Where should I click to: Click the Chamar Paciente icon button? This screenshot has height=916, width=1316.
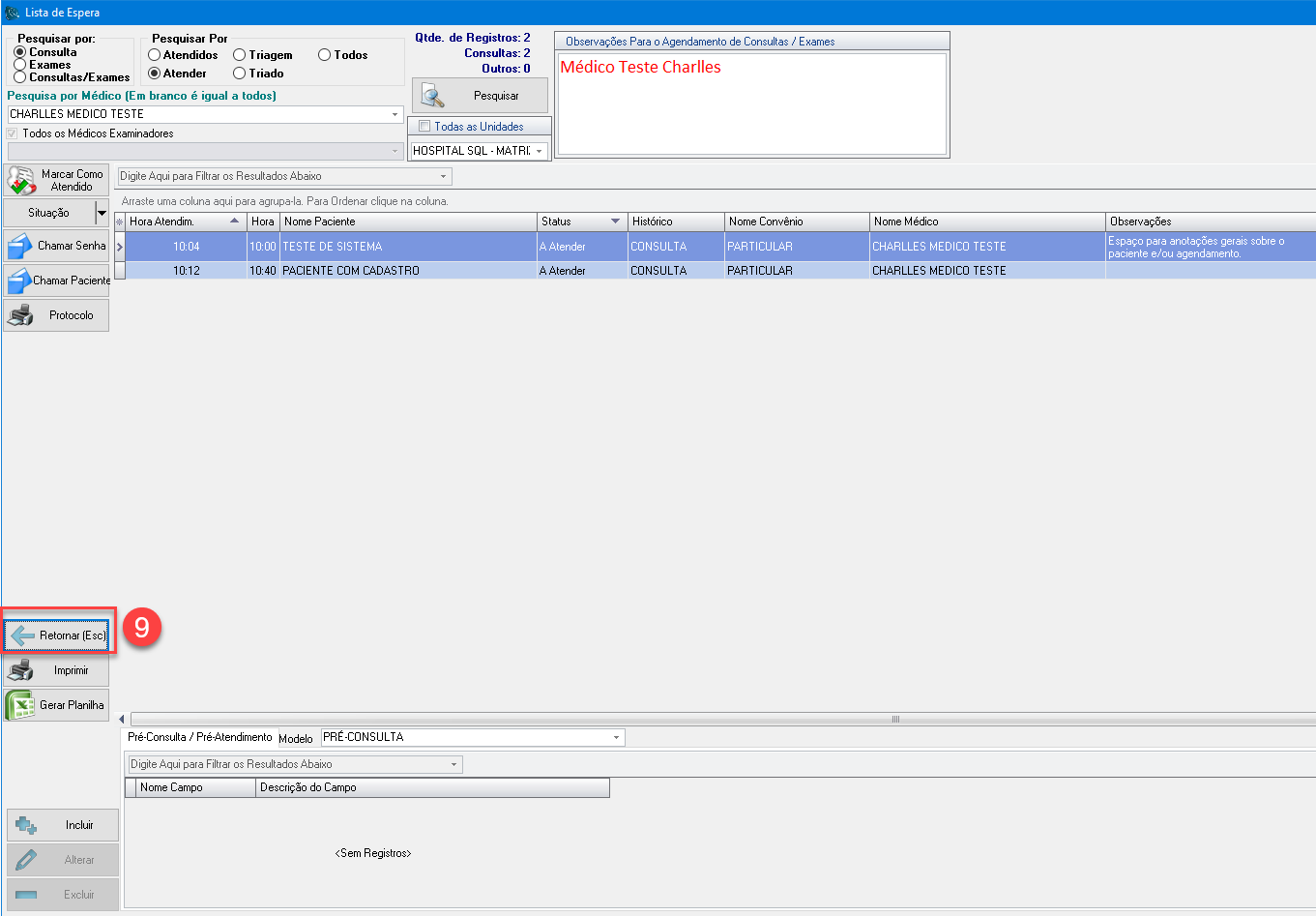(56, 281)
